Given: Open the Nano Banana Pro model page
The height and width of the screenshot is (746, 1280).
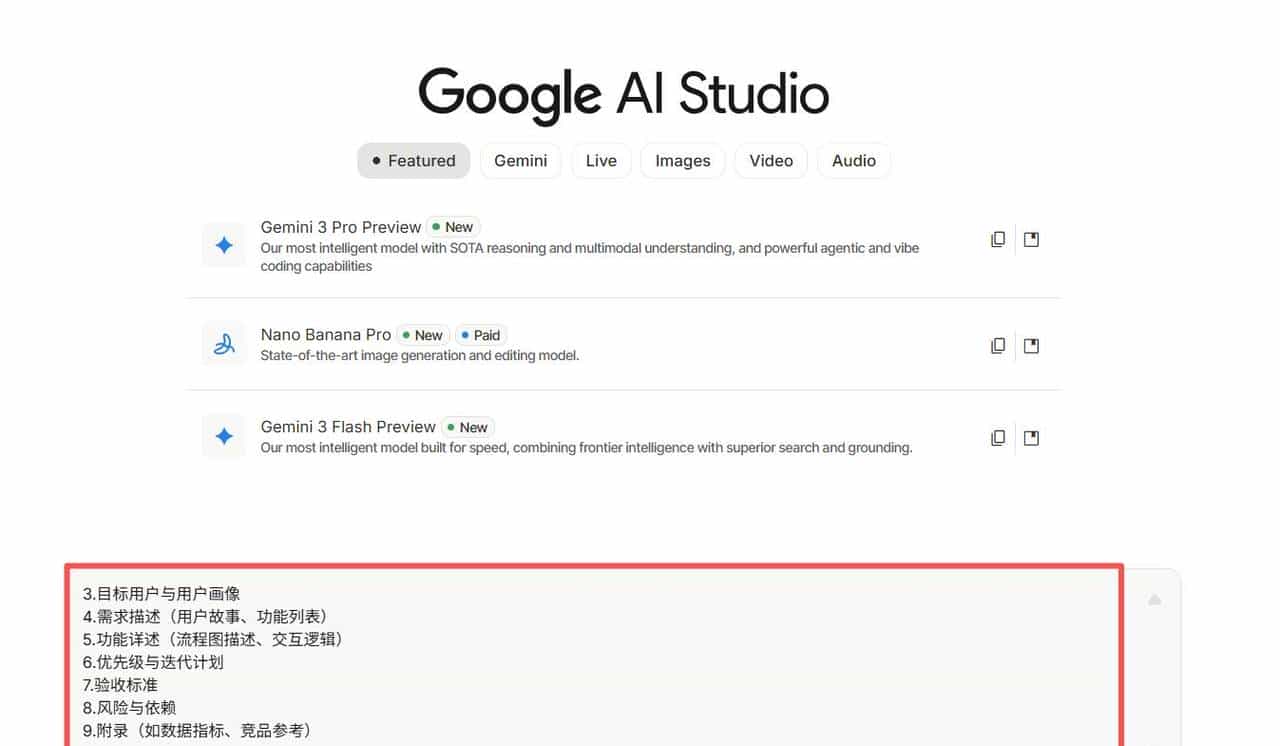Looking at the screenshot, I should (x=326, y=334).
